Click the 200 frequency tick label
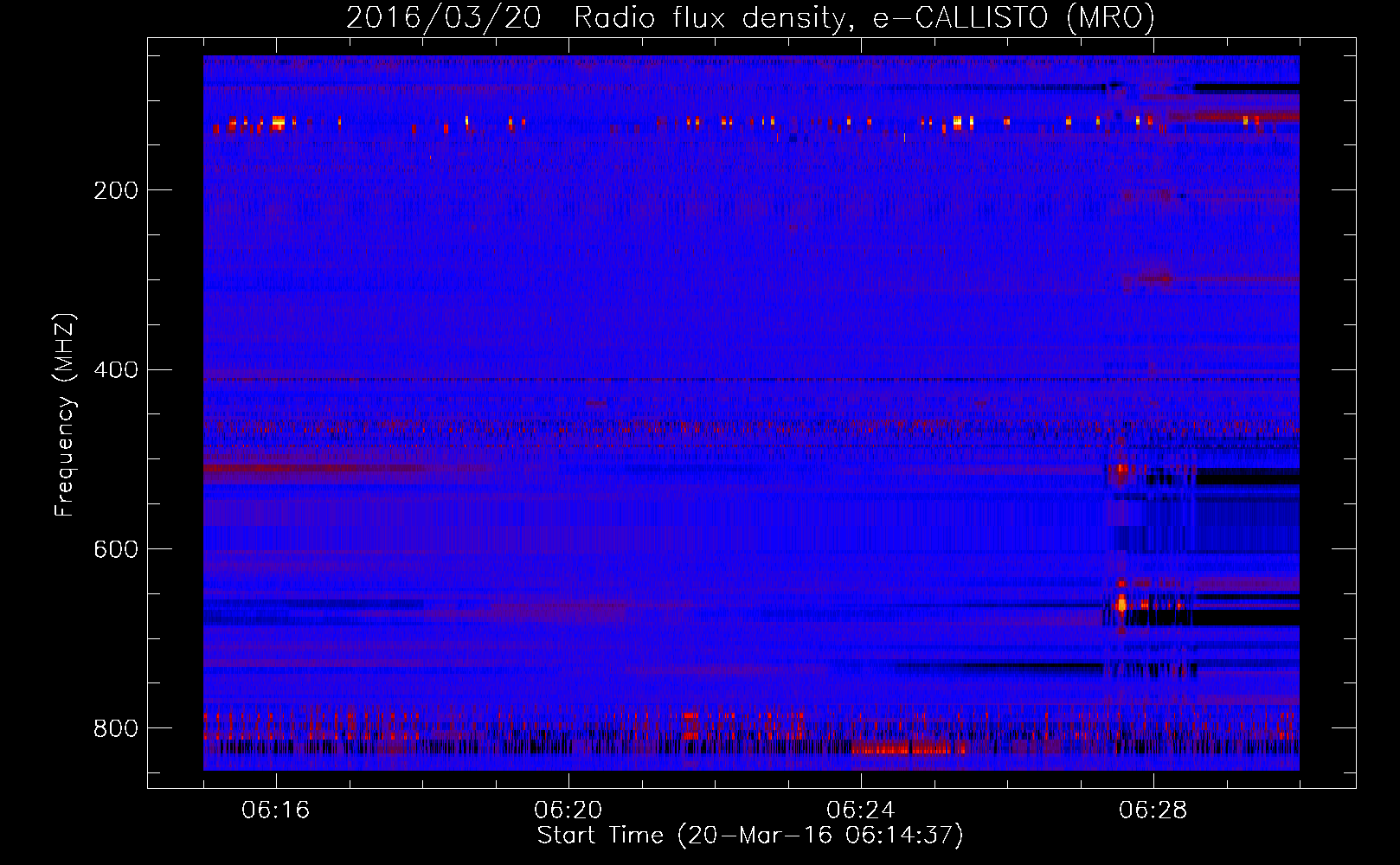 click(x=116, y=190)
